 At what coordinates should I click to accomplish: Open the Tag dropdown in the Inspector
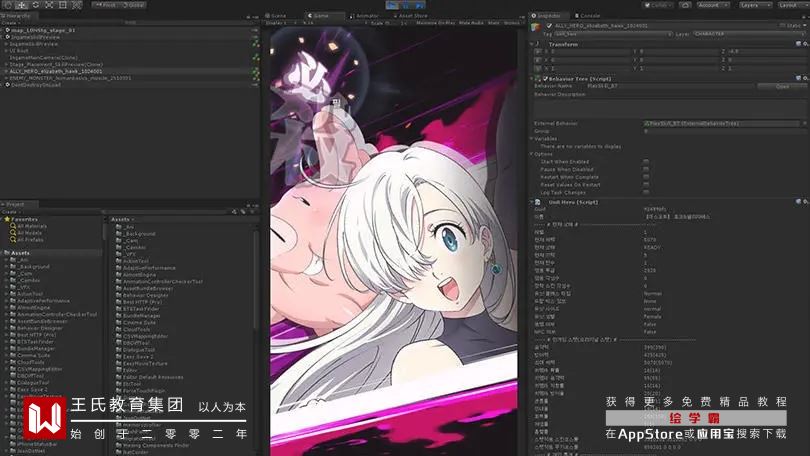coord(613,34)
